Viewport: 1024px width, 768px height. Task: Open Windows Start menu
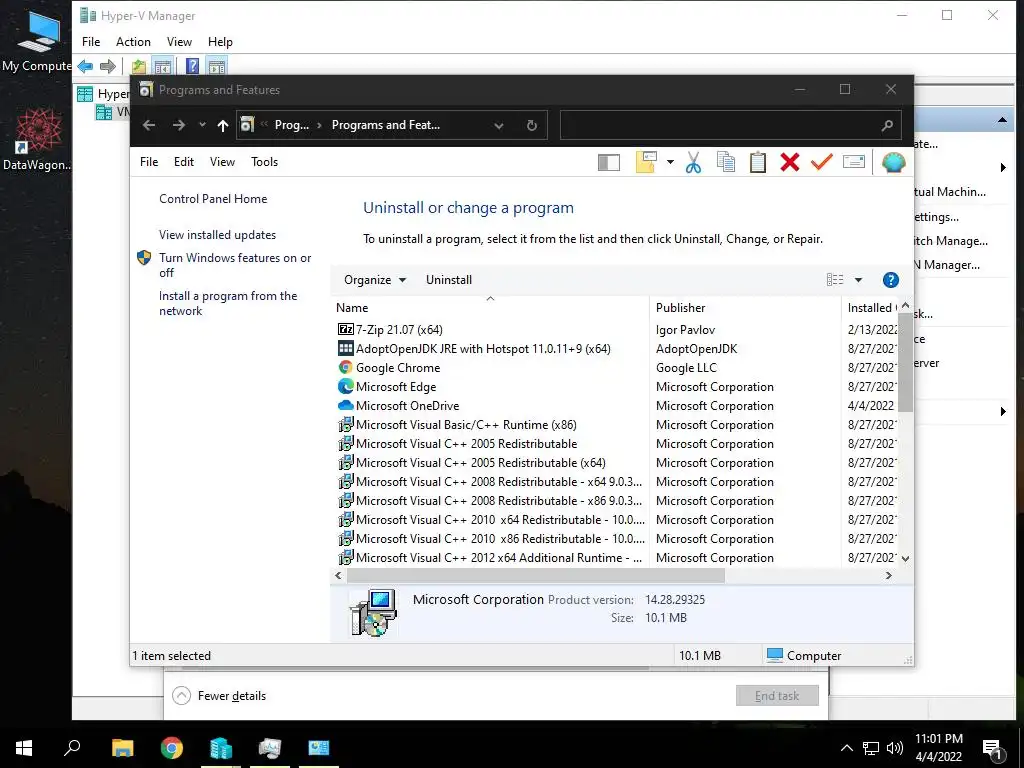[x=24, y=748]
